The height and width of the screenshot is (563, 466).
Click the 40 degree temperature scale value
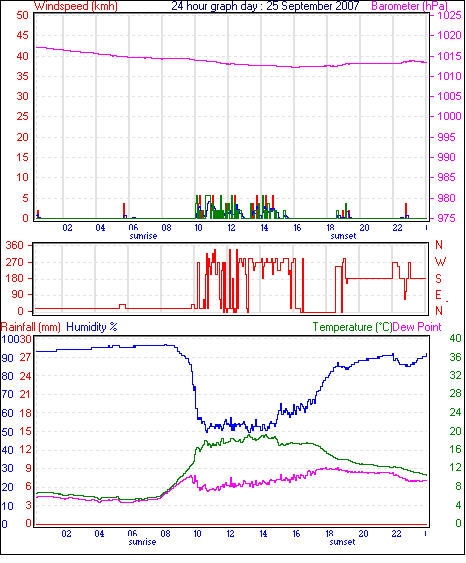tap(455, 338)
